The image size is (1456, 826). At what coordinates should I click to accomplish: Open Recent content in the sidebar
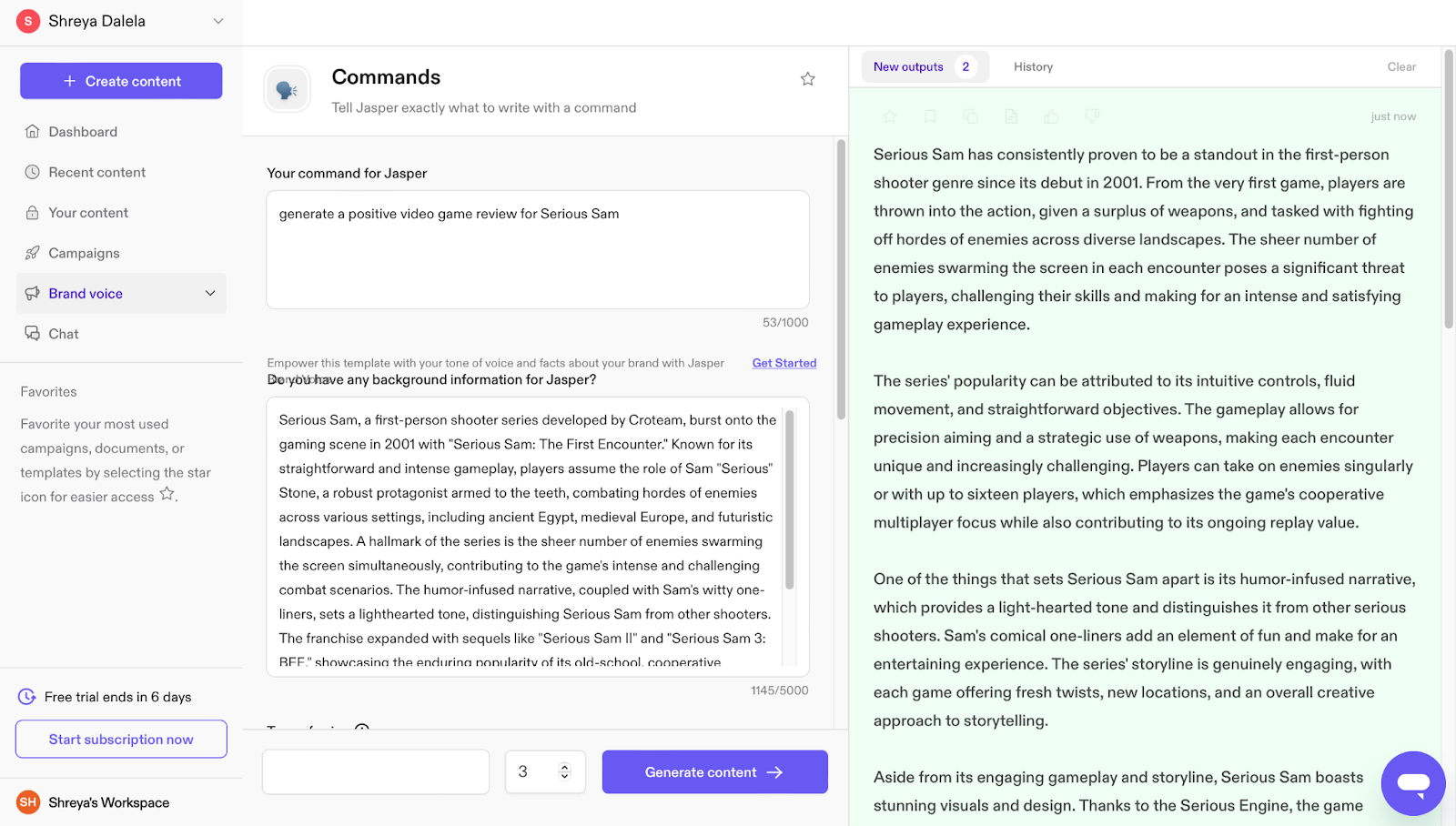[x=121, y=172]
